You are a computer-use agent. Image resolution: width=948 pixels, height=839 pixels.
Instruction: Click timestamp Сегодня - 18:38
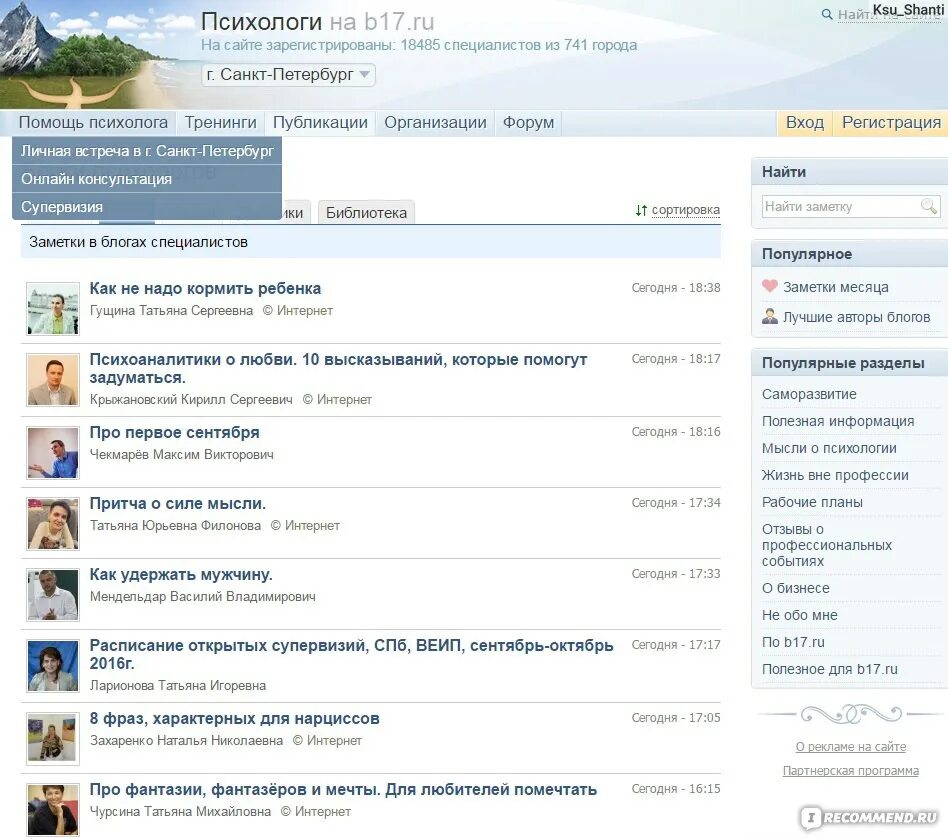[676, 288]
